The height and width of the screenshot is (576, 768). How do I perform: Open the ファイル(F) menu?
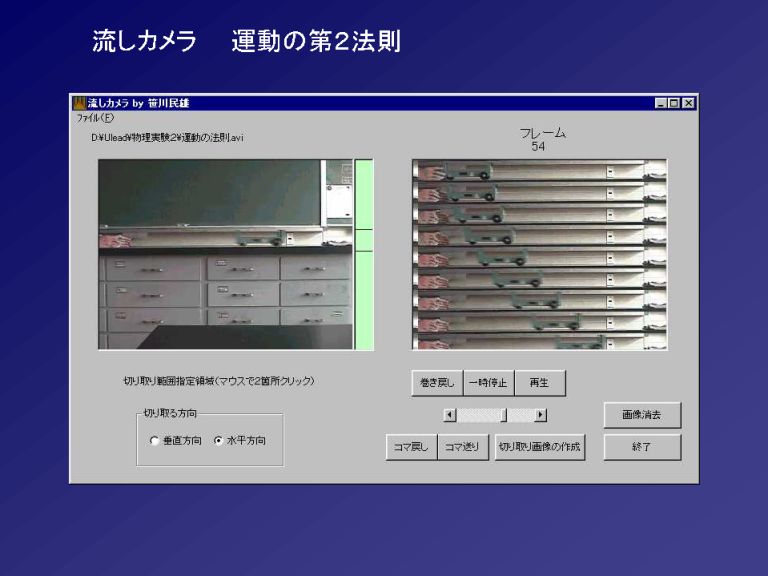[x=95, y=117]
